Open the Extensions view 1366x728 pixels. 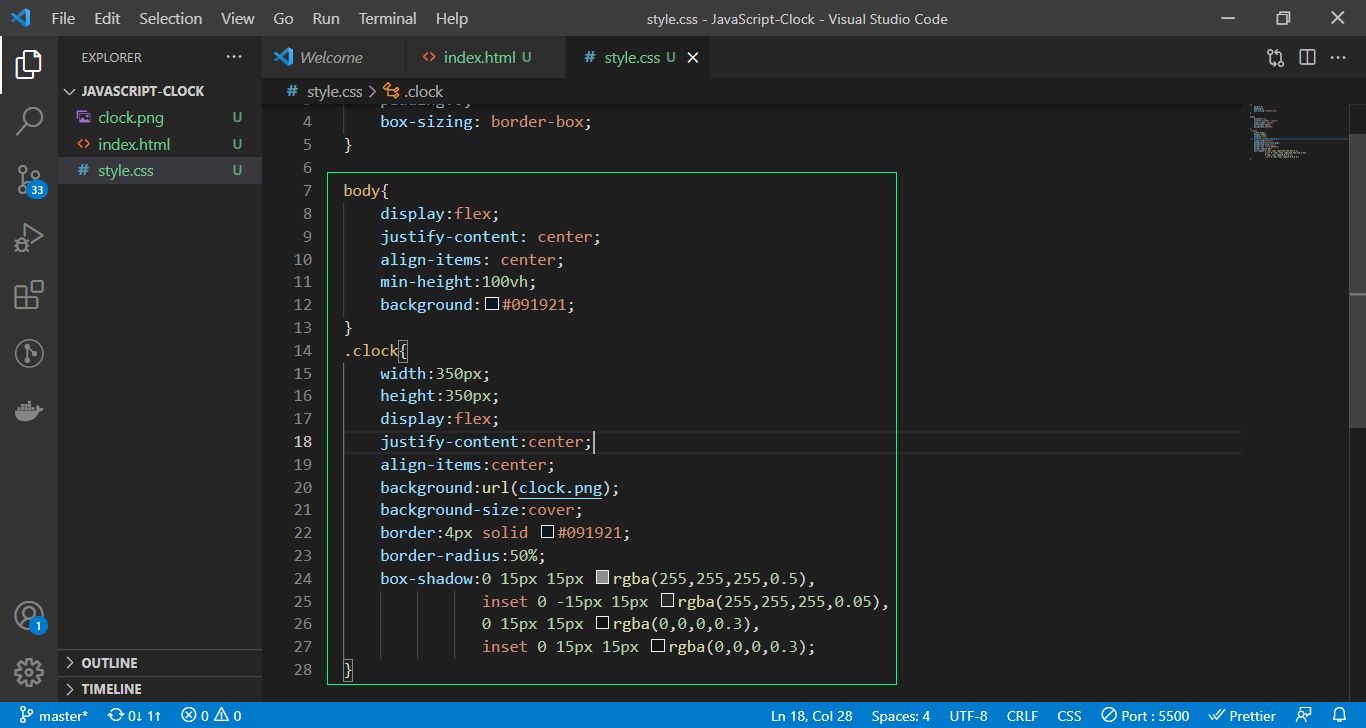tap(29, 295)
